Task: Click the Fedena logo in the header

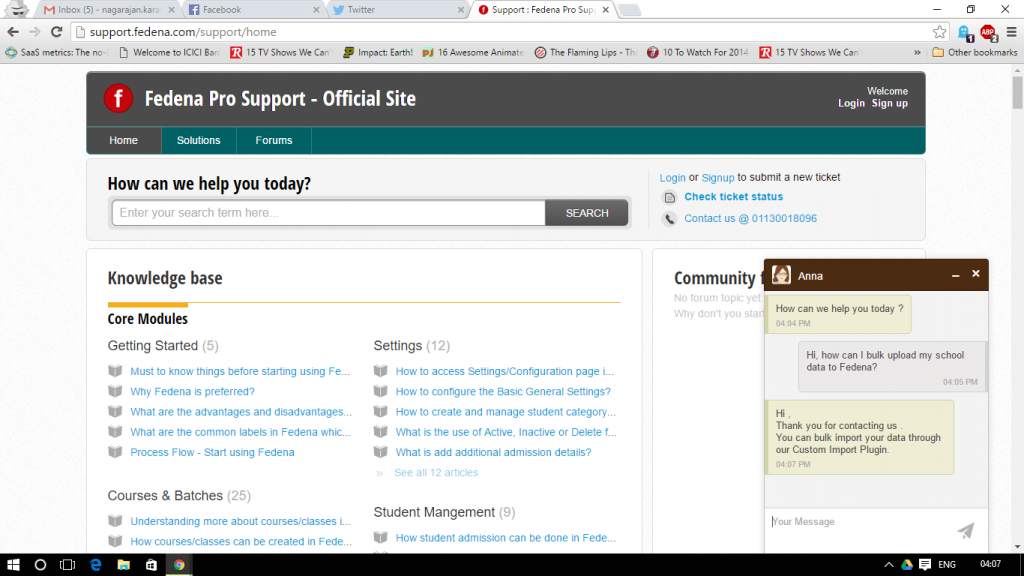Action: point(118,98)
